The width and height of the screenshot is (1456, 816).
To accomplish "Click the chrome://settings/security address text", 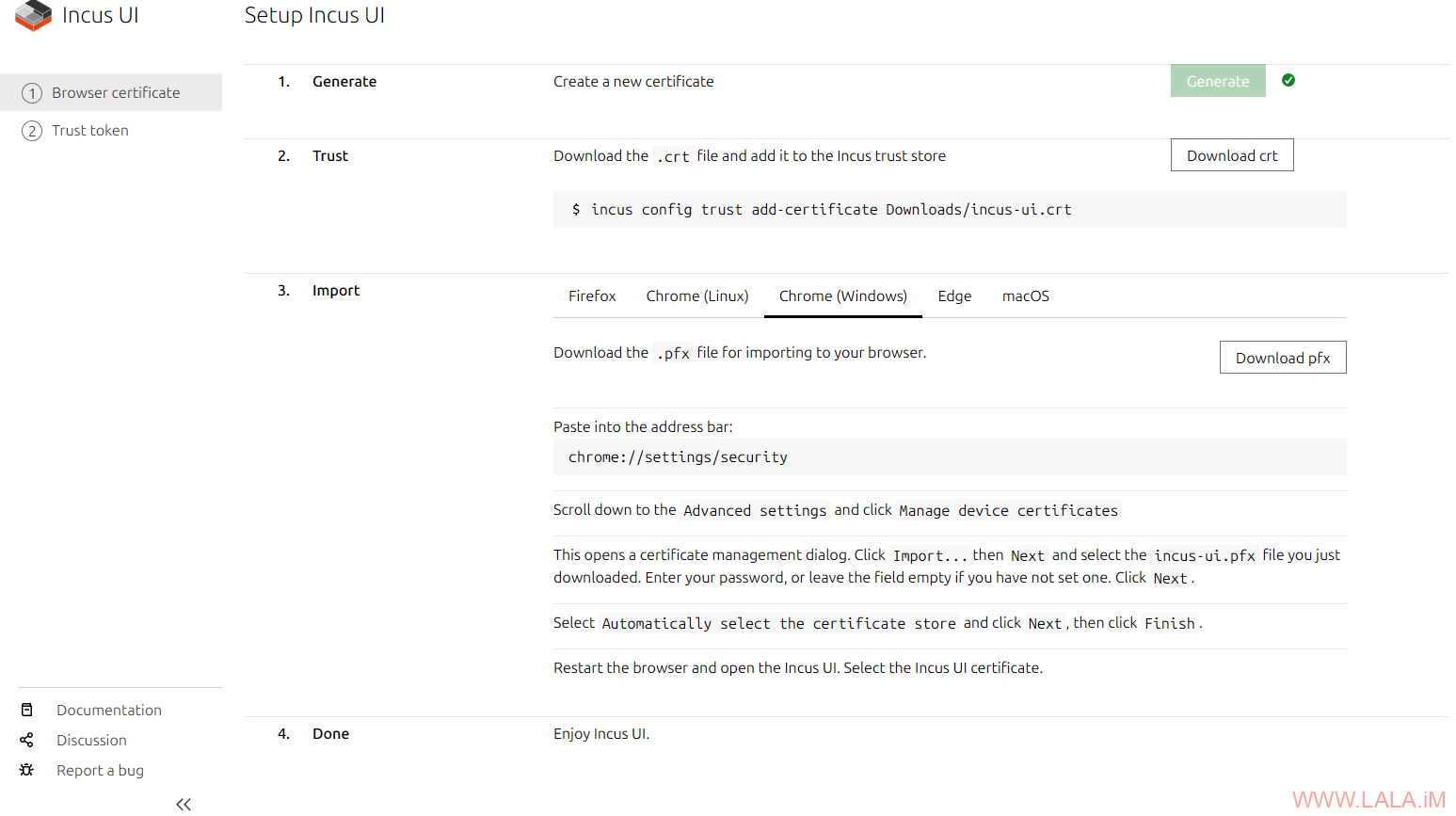I will click(678, 457).
